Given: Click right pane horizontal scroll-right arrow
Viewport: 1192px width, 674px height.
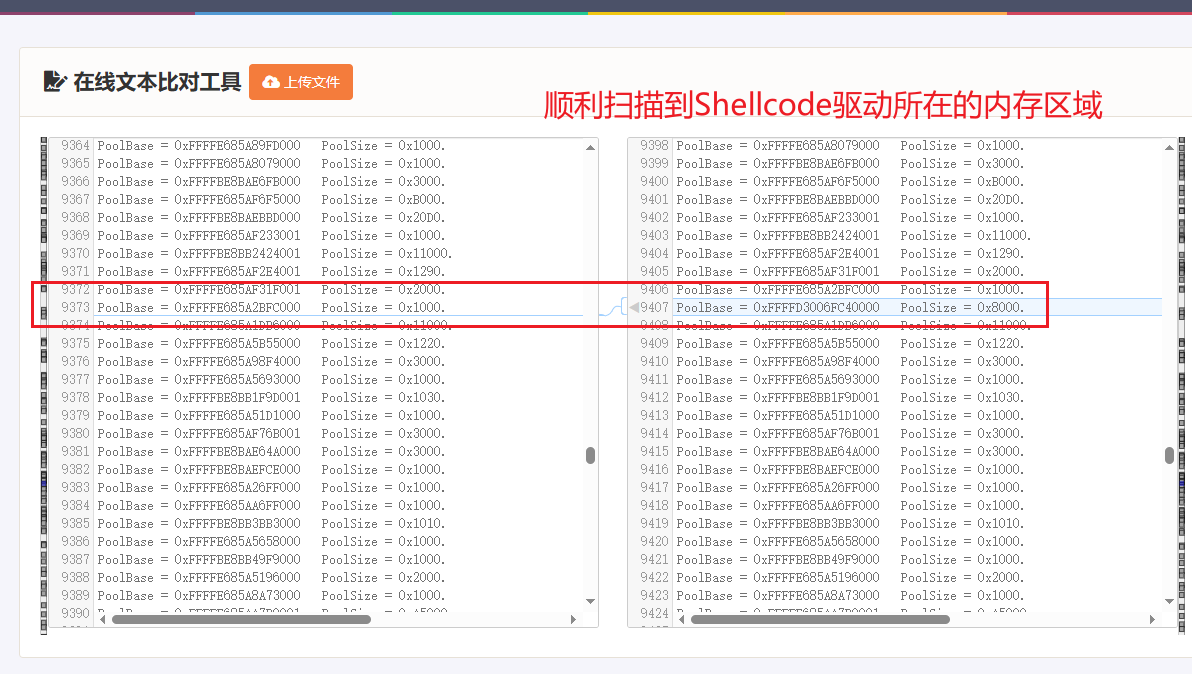Looking at the screenshot, I should tap(1152, 619).
